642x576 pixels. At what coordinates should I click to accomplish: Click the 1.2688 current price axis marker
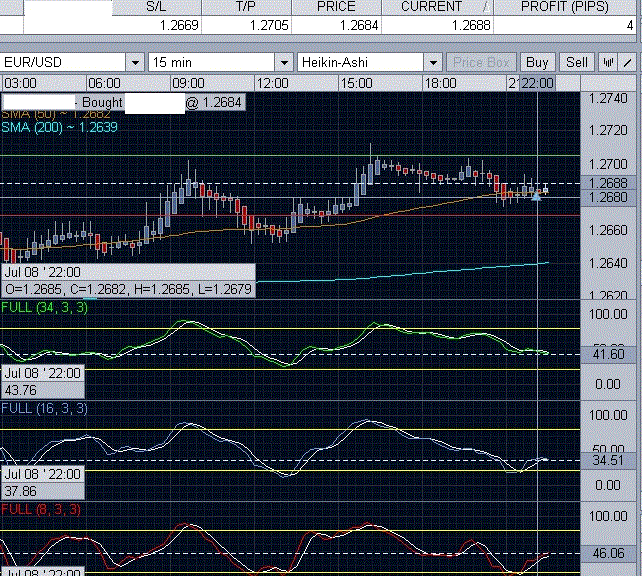coord(608,183)
